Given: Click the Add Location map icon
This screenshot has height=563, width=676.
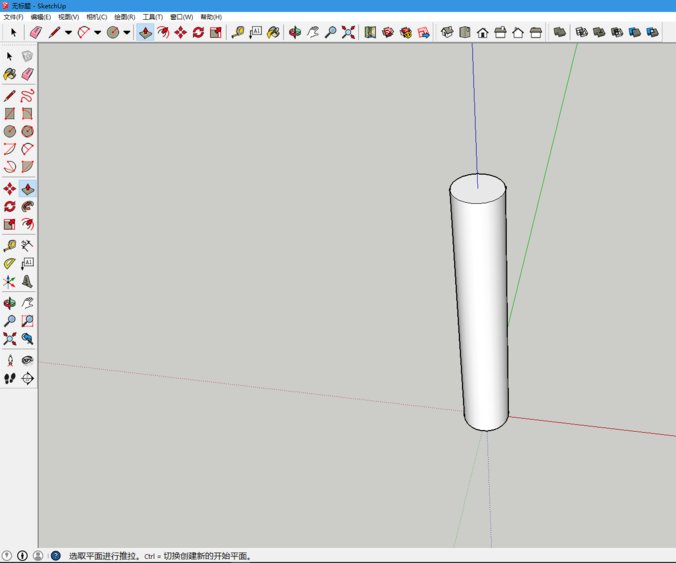Looking at the screenshot, I should [x=370, y=32].
